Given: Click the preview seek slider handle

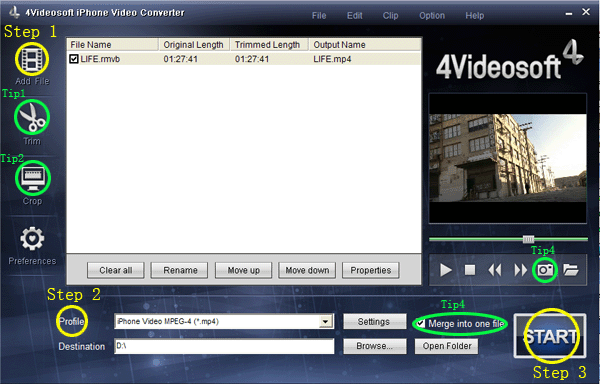Looking at the screenshot, I should coord(528,239).
